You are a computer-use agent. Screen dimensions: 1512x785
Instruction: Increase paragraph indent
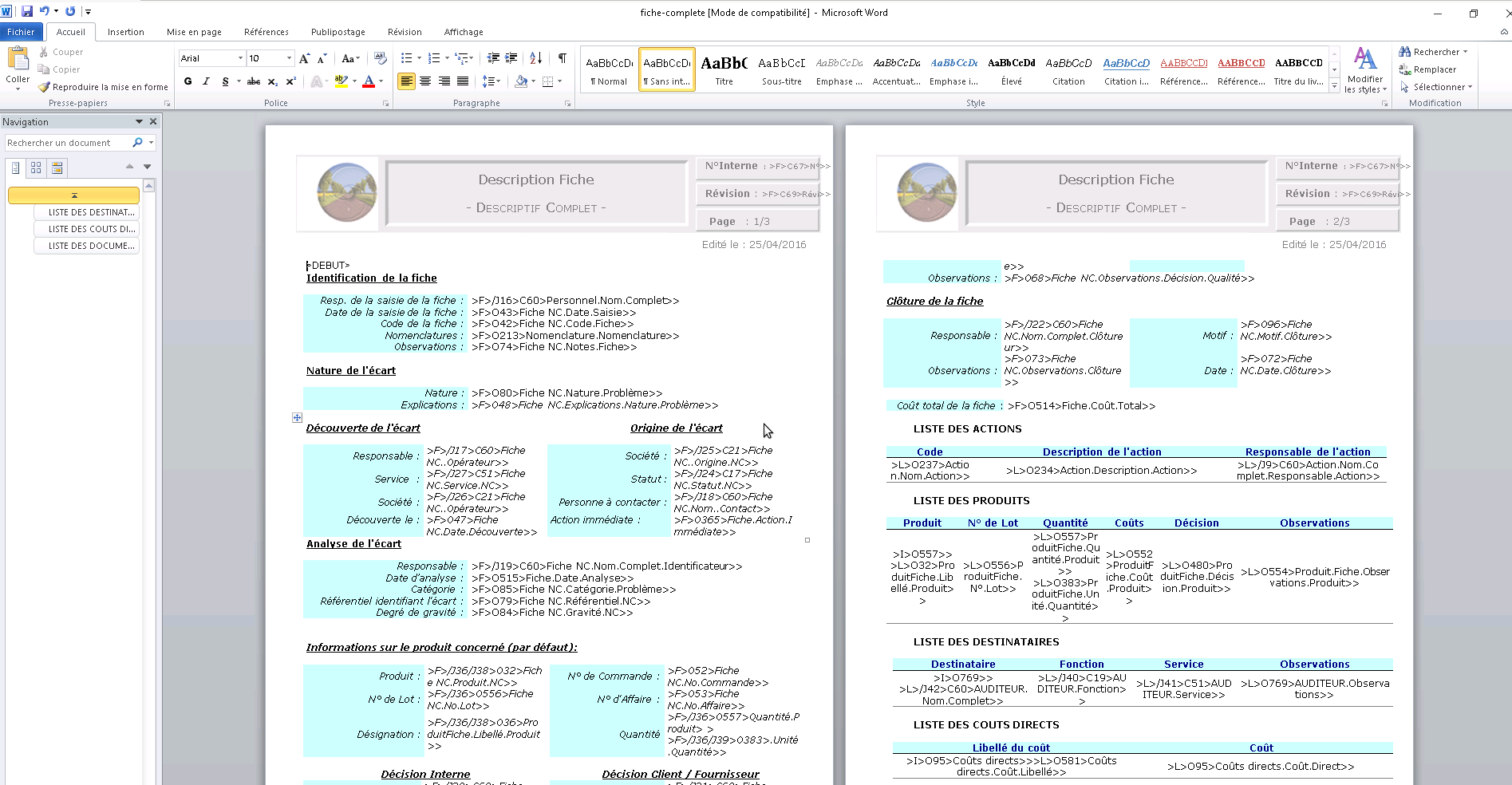(x=511, y=58)
